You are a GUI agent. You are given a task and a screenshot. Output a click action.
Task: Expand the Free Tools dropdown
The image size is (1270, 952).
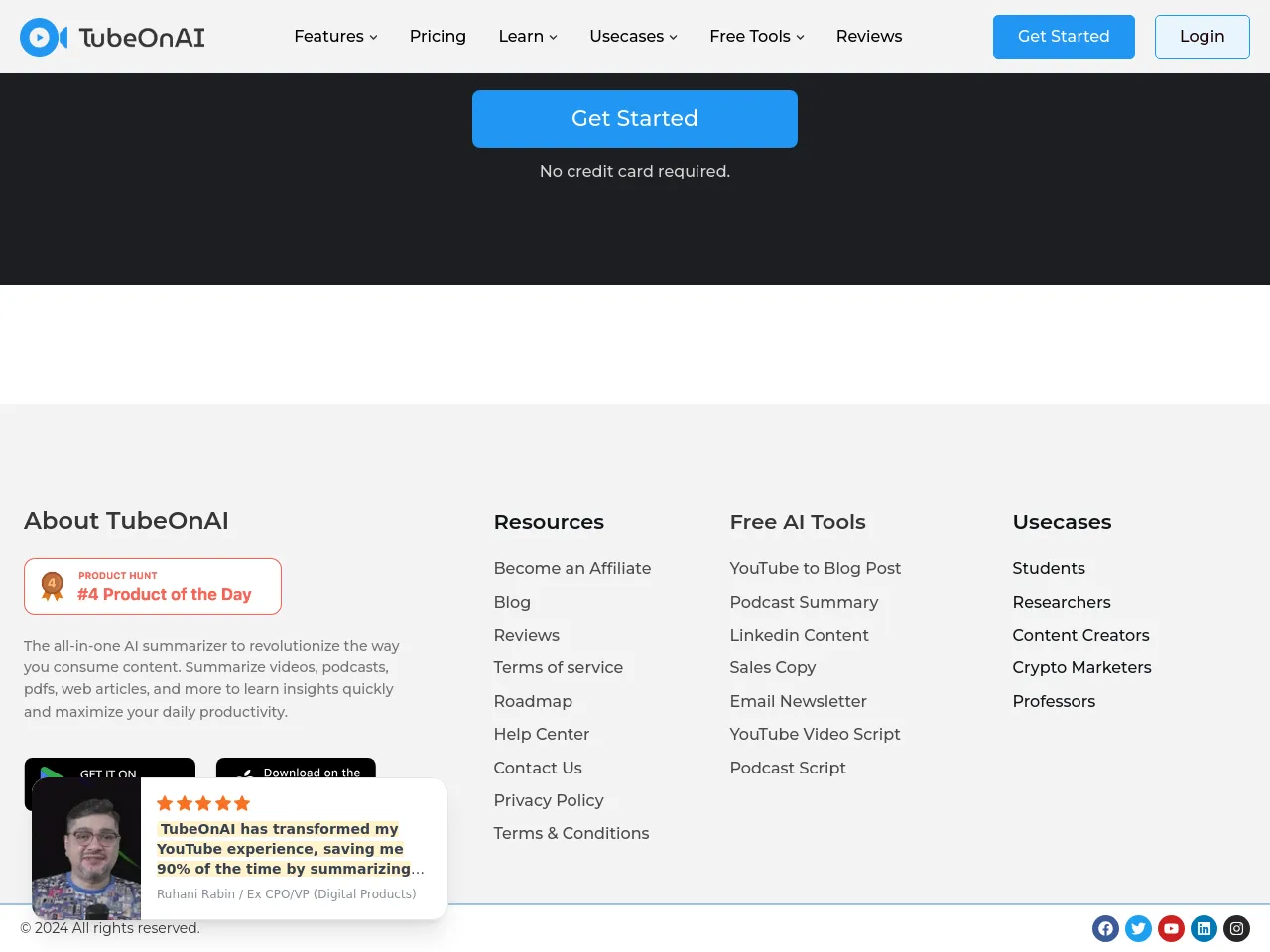tap(756, 37)
